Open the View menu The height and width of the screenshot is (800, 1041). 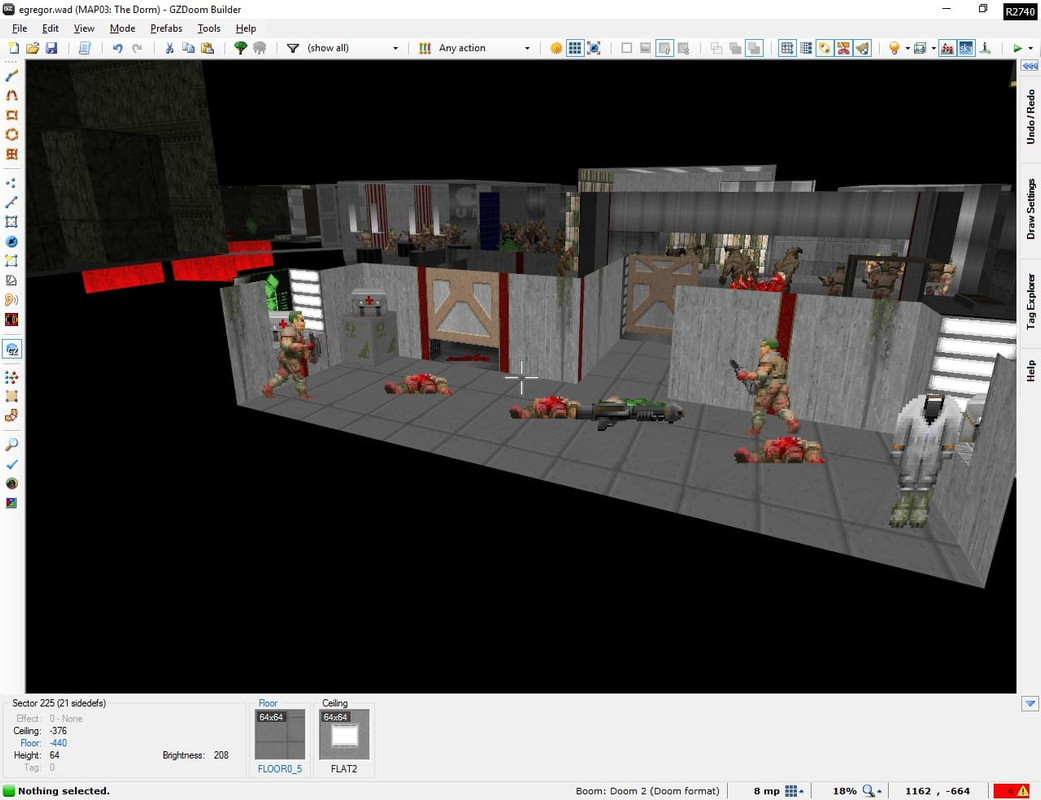coord(84,29)
